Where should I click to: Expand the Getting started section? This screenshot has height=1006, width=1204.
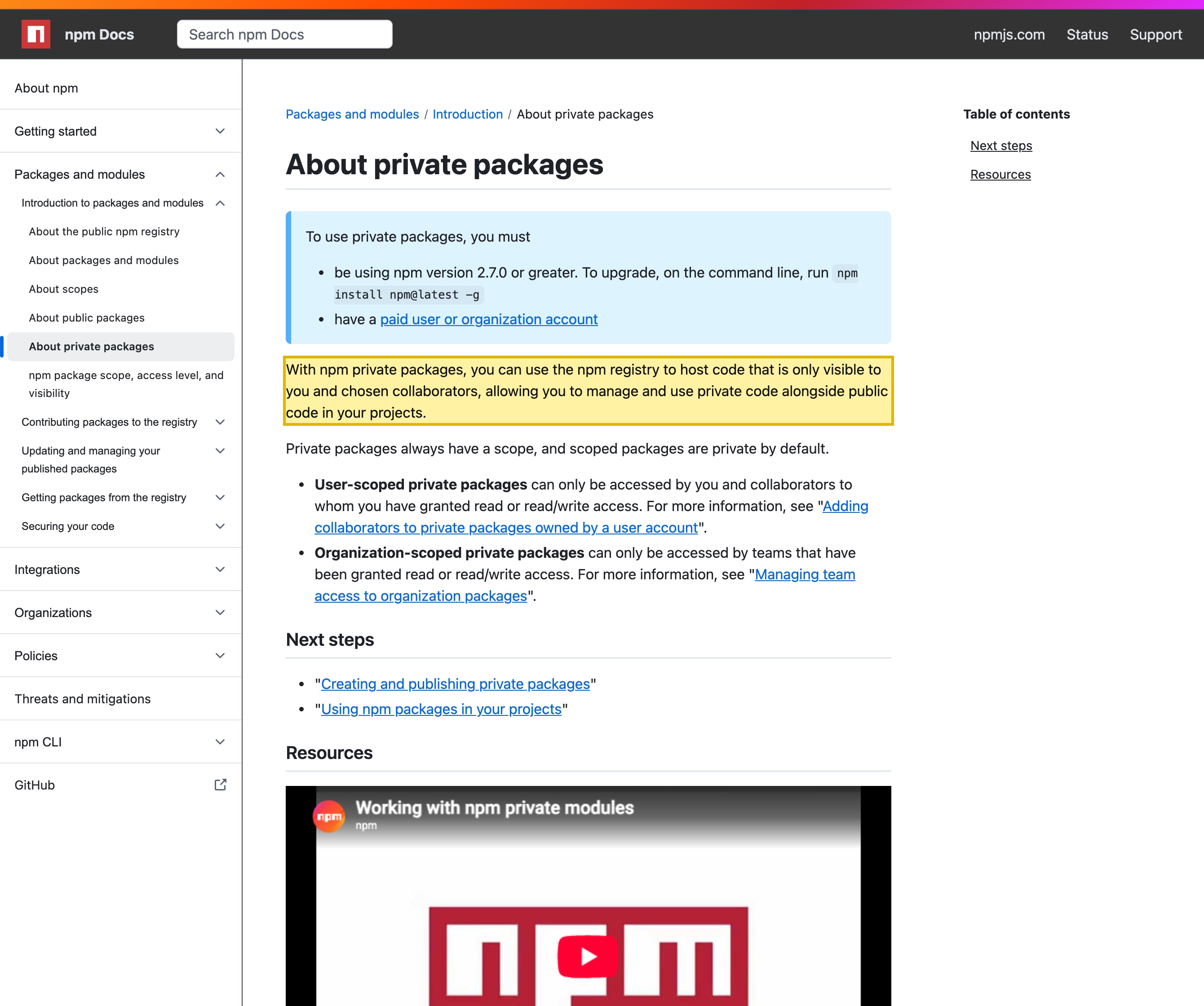click(x=220, y=131)
